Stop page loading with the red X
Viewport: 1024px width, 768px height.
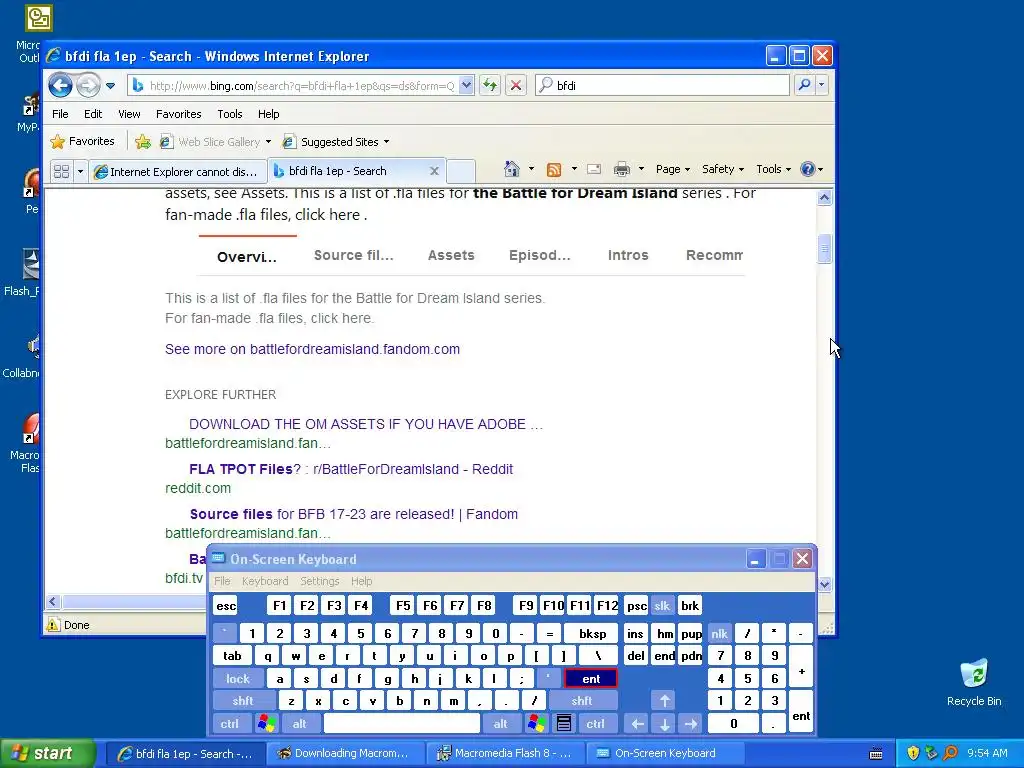tap(515, 85)
